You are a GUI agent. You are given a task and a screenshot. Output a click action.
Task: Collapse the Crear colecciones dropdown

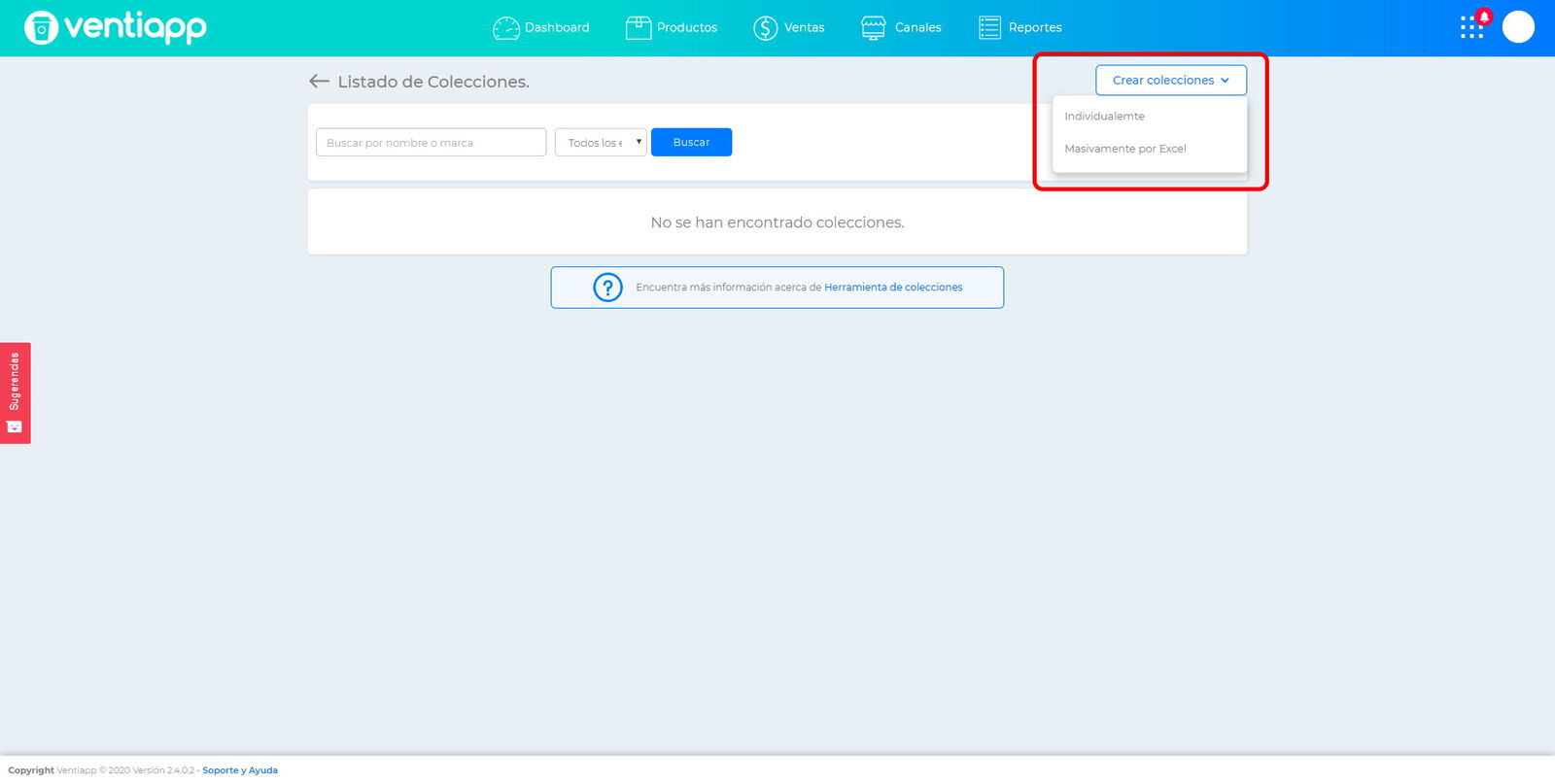[1171, 81]
